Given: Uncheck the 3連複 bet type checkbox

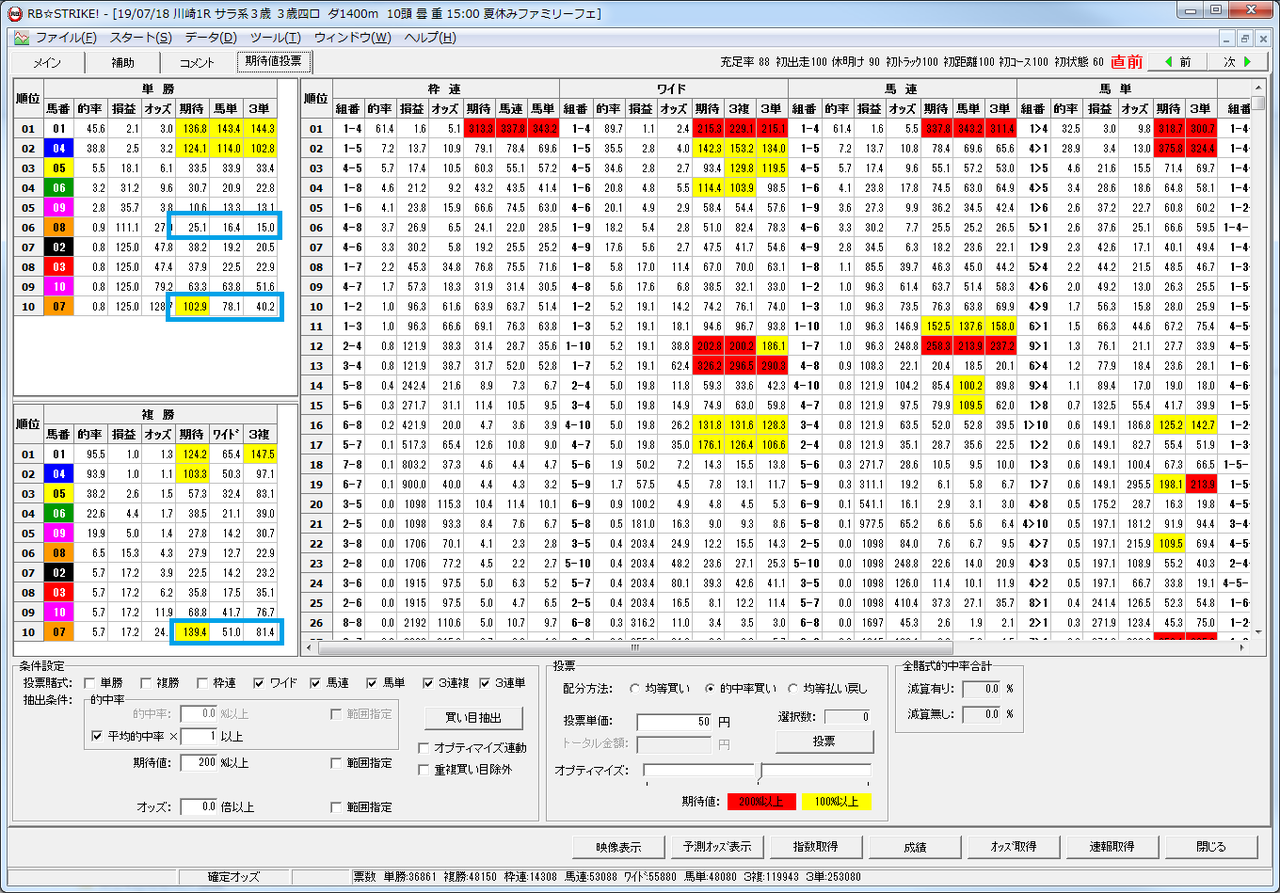Looking at the screenshot, I should [428, 683].
